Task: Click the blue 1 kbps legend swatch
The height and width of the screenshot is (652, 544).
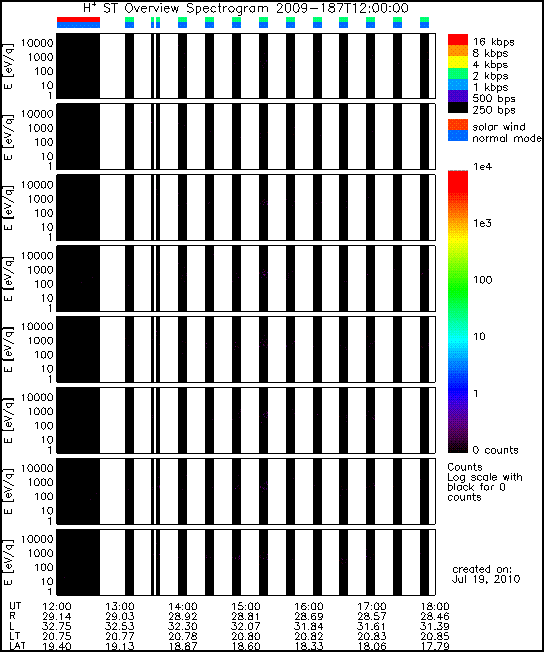Action: tap(457, 85)
